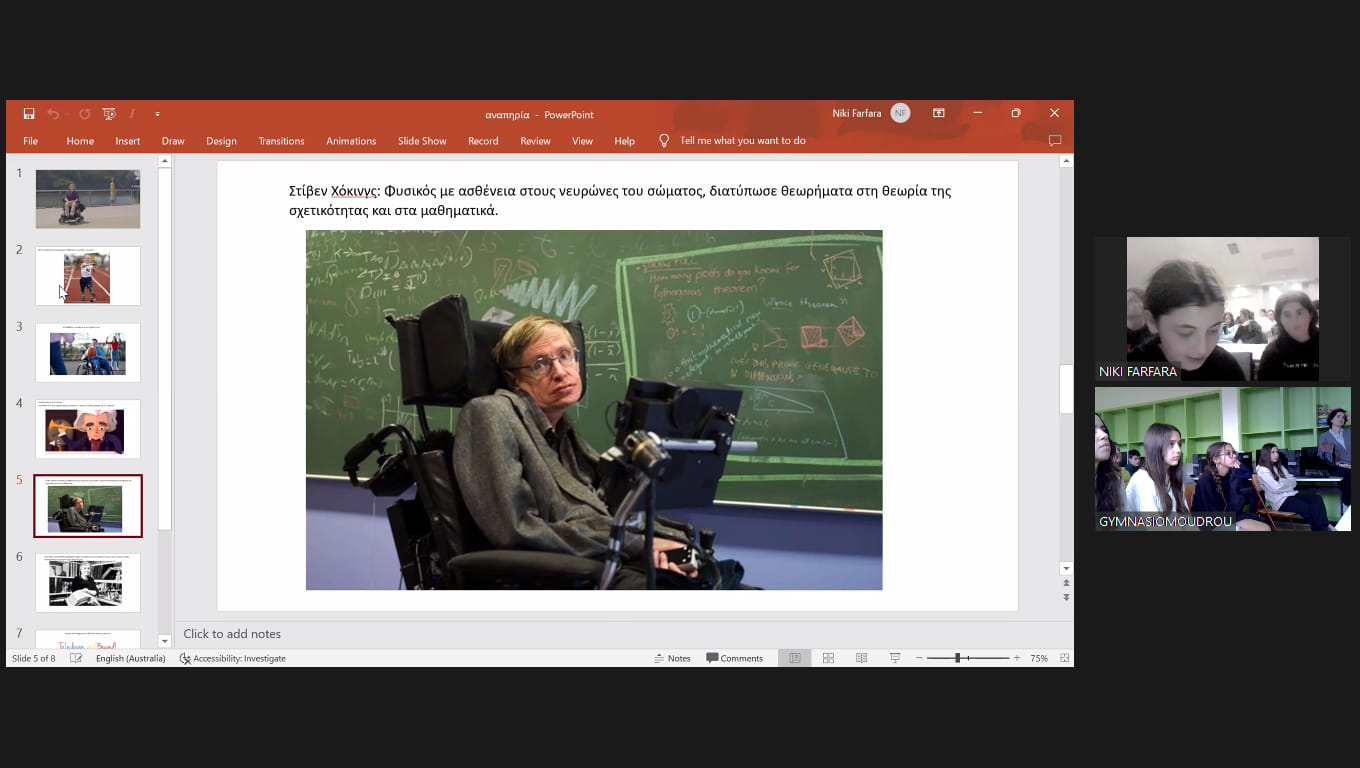This screenshot has width=1360, height=768.
Task: Click Accessibility: Investigate in status bar
Action: coord(232,658)
